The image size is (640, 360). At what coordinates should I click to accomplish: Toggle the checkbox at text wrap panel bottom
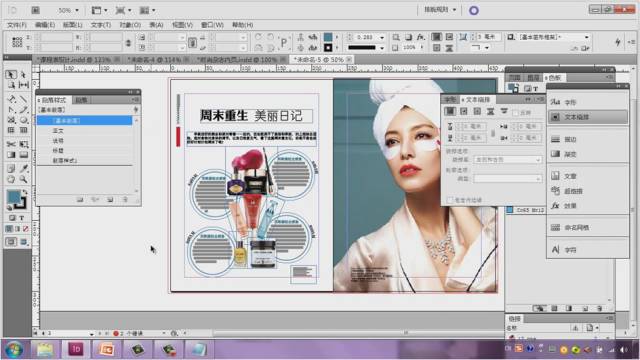coord(450,200)
